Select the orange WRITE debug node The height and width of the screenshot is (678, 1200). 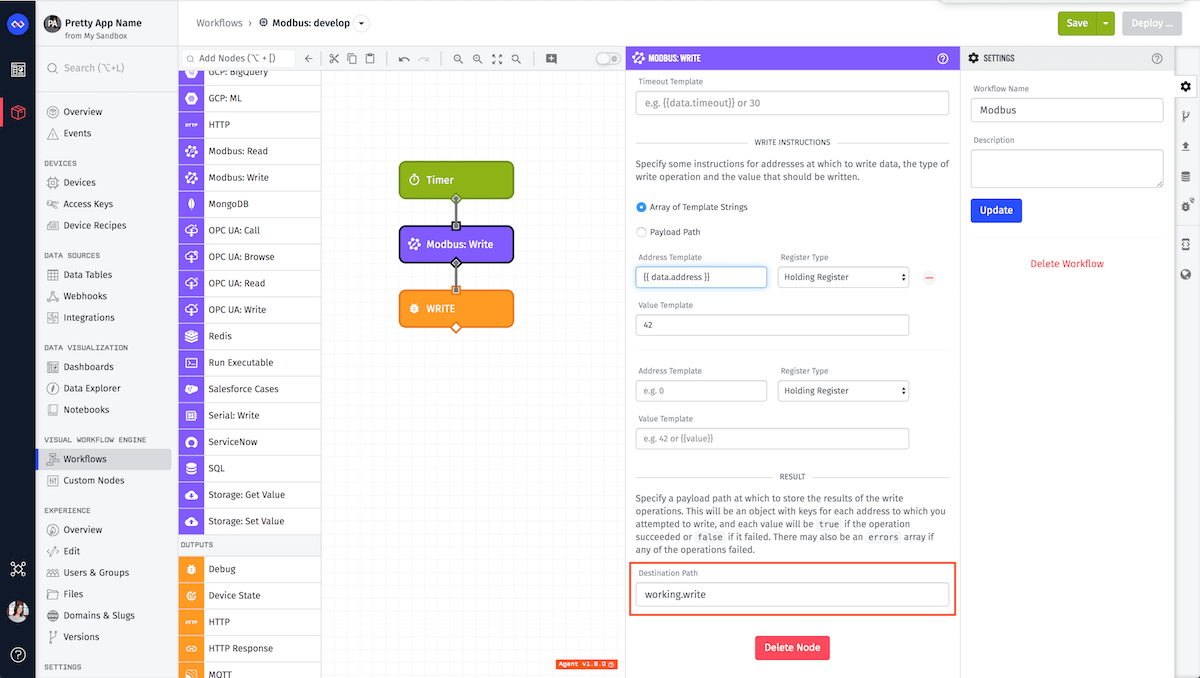pyautogui.click(x=456, y=309)
